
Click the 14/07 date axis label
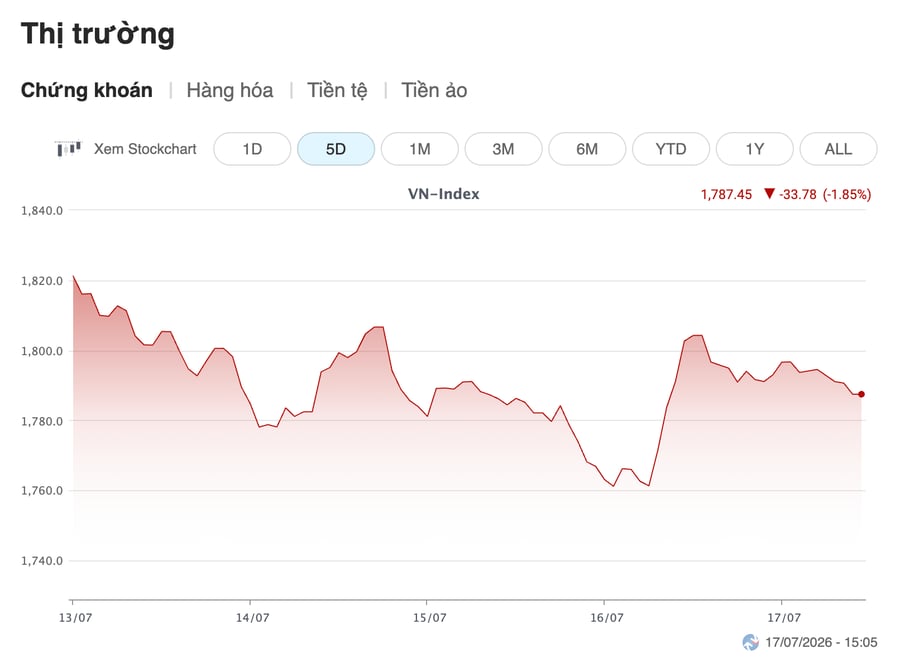(x=253, y=617)
